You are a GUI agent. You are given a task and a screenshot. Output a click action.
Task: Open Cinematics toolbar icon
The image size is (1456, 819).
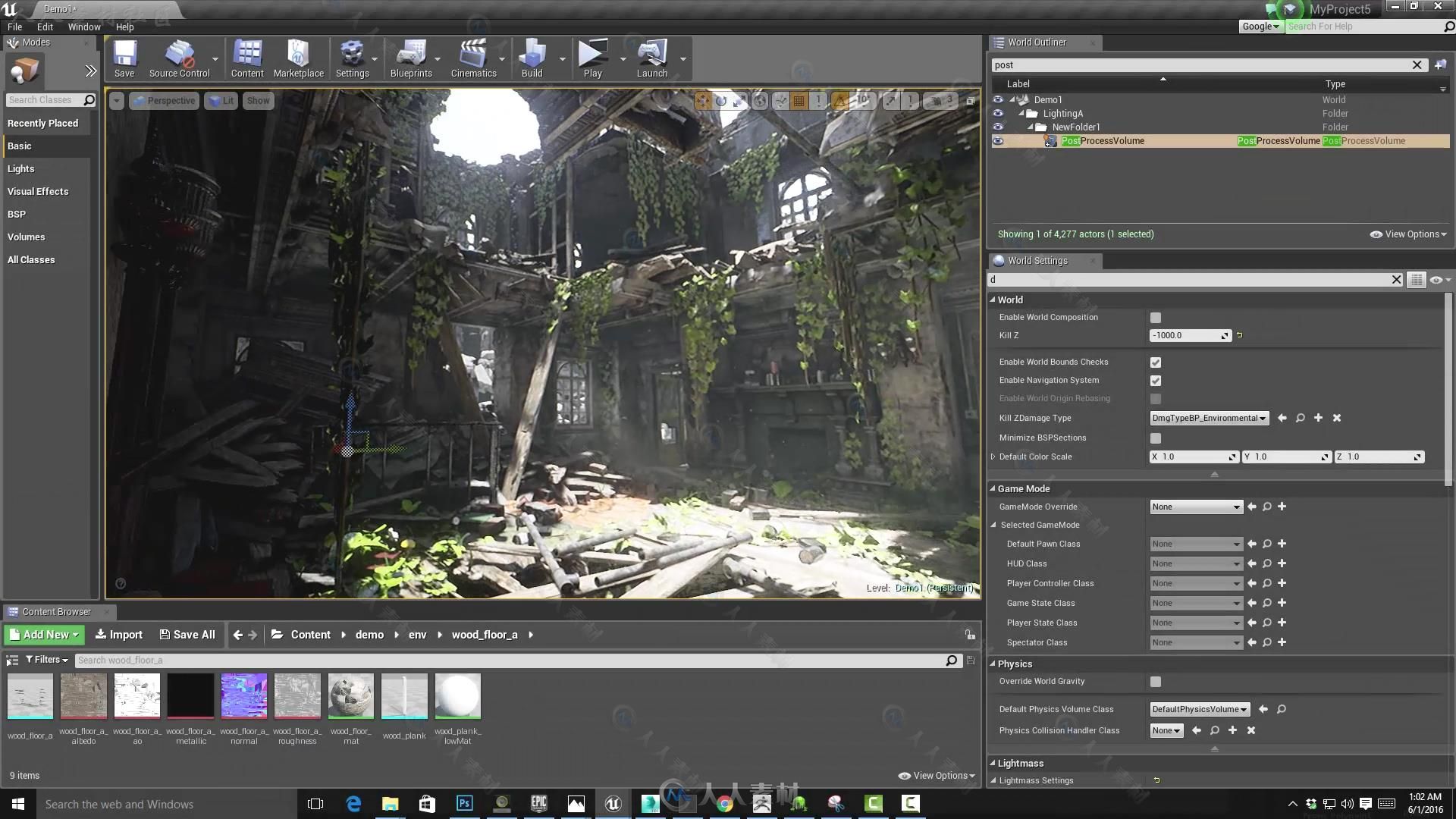[x=473, y=58]
